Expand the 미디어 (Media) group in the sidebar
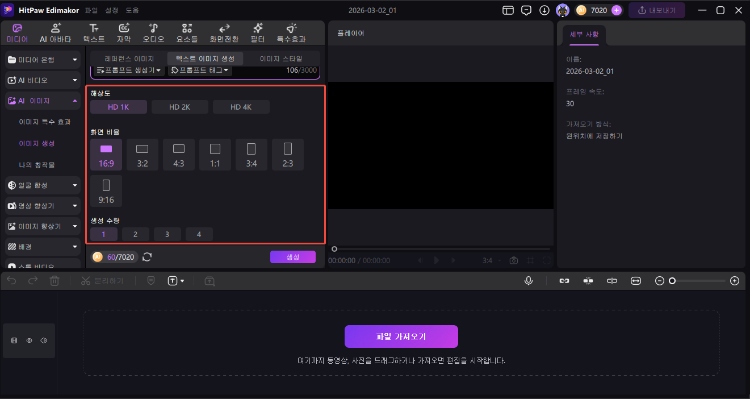Image resolution: width=750 pixels, height=399 pixels. click(43, 60)
